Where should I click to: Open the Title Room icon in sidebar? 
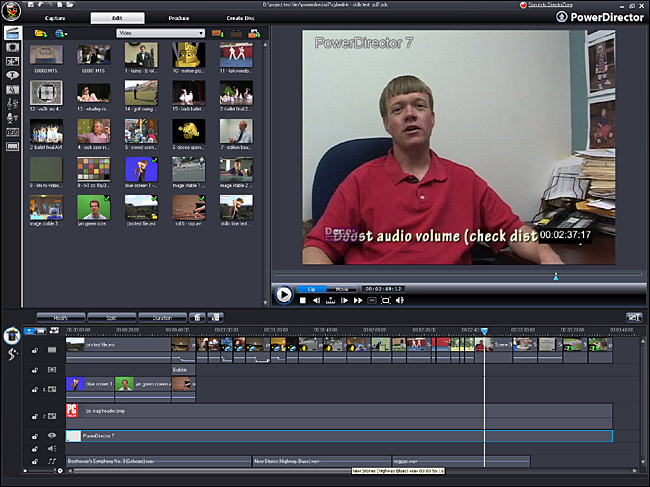pos(12,74)
